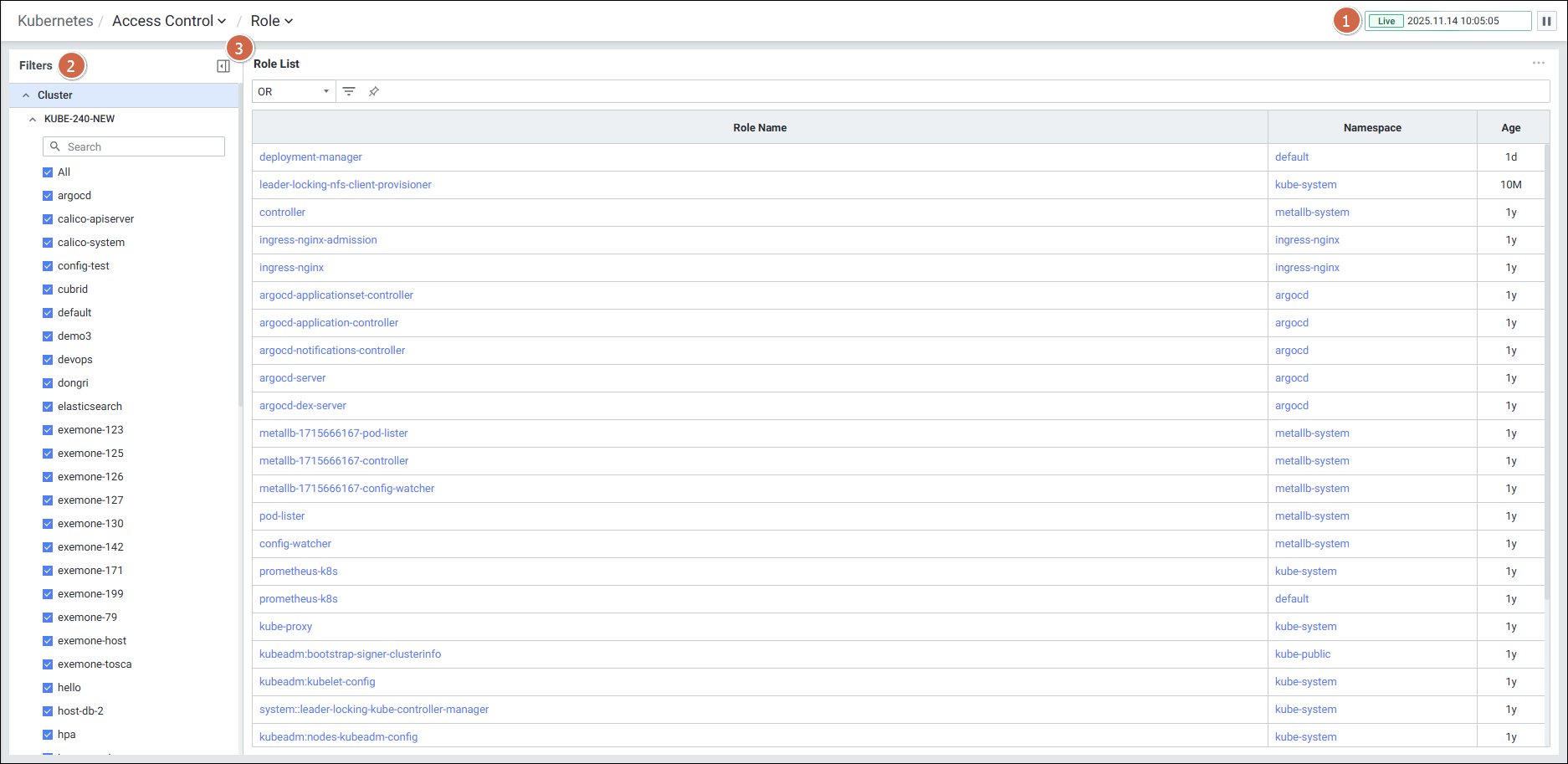Open the Access Control breadcrumb menu
The image size is (1568, 764).
pos(169,21)
